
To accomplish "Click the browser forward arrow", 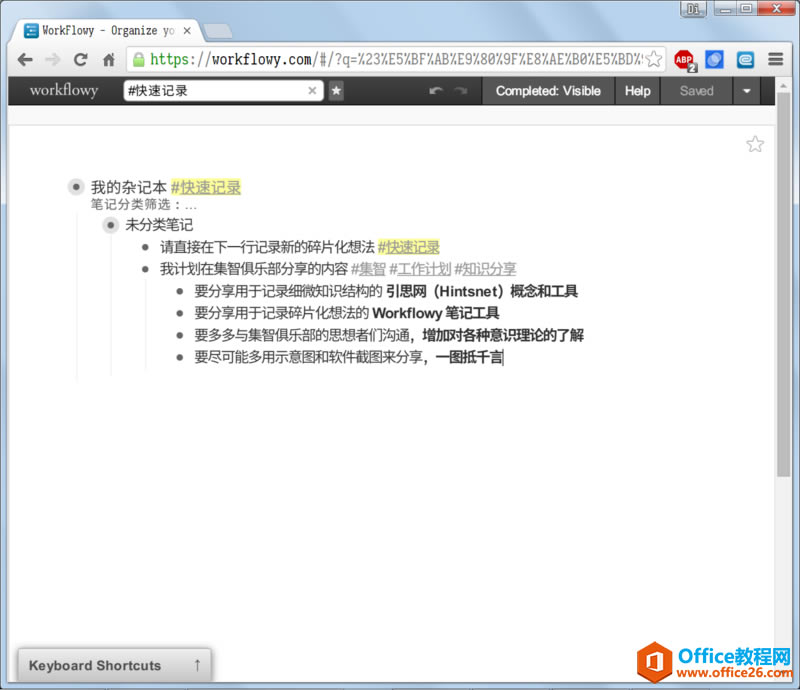I will 53,60.
